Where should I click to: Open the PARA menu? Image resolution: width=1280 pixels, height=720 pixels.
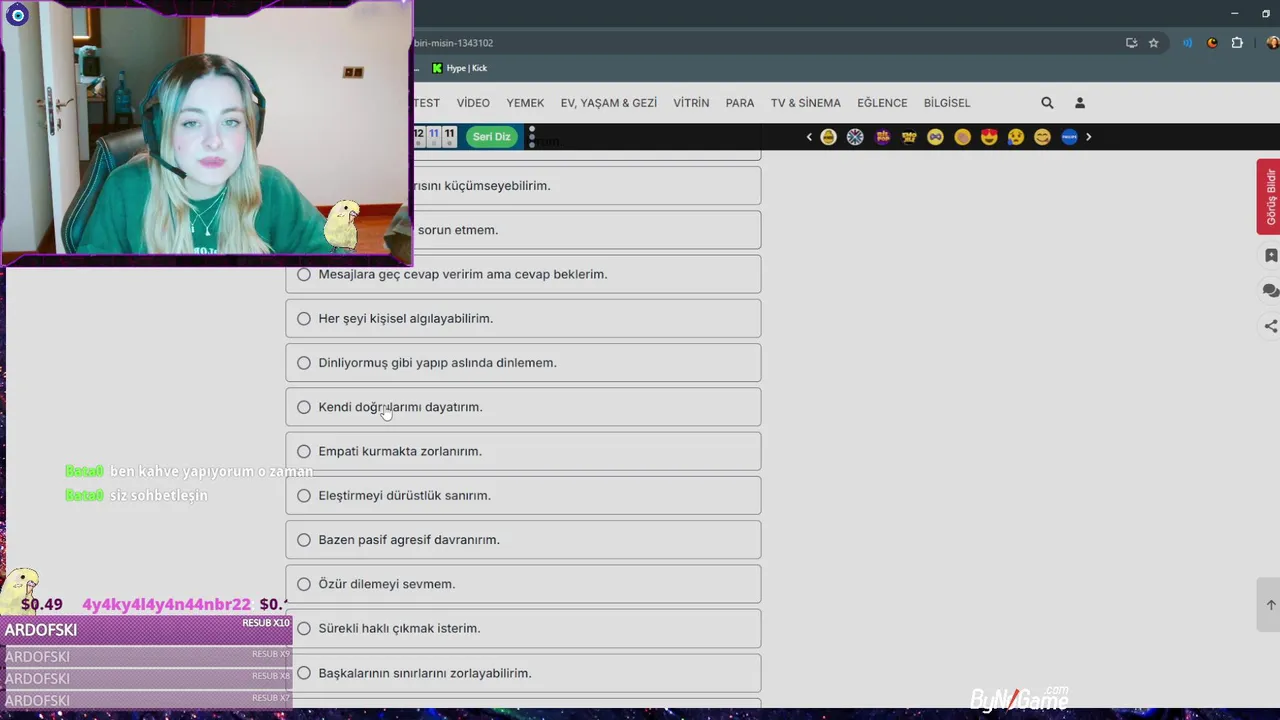740,103
